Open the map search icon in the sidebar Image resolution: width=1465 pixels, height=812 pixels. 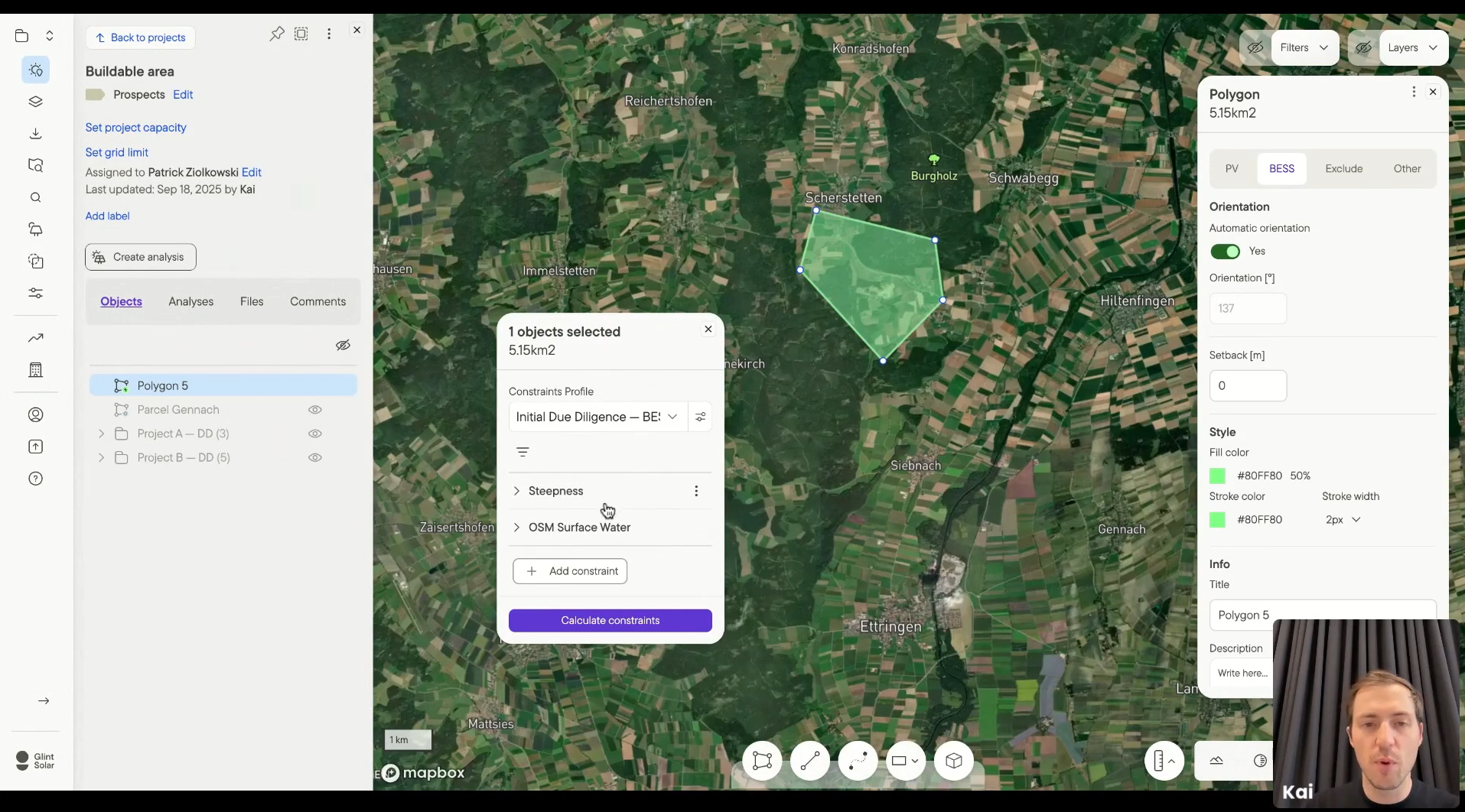tap(35, 197)
